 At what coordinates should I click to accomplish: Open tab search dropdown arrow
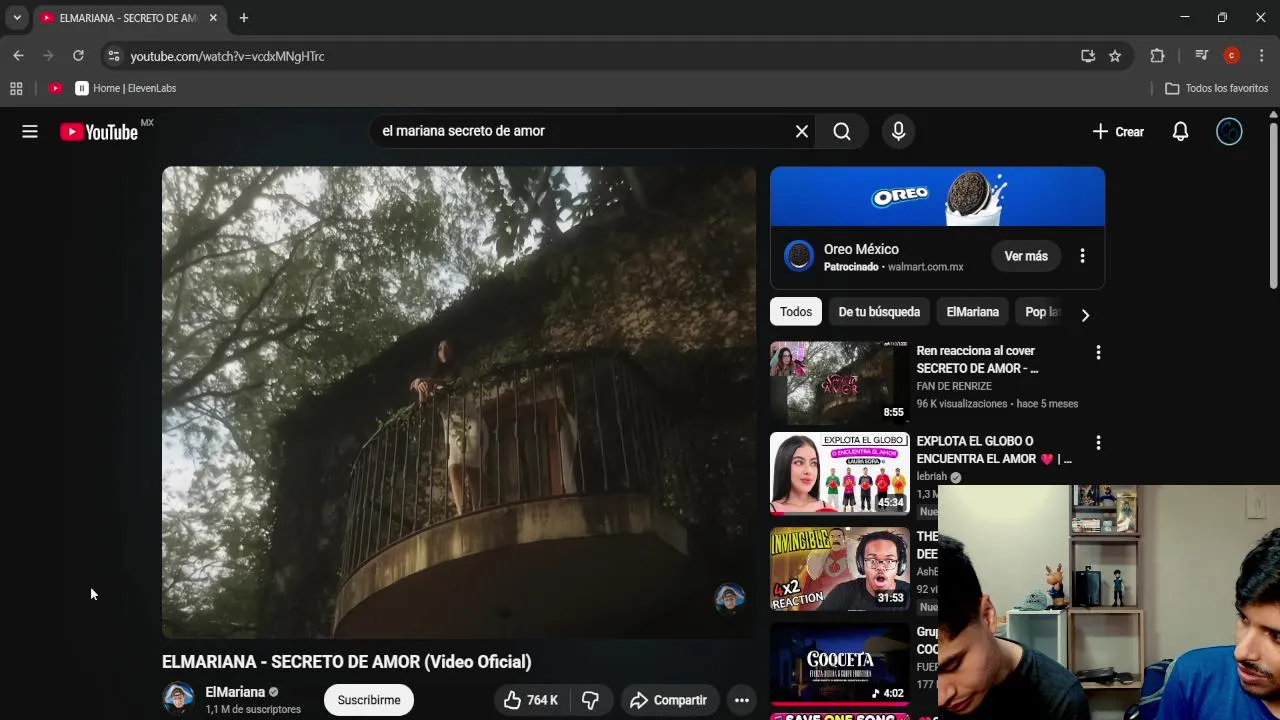click(17, 18)
